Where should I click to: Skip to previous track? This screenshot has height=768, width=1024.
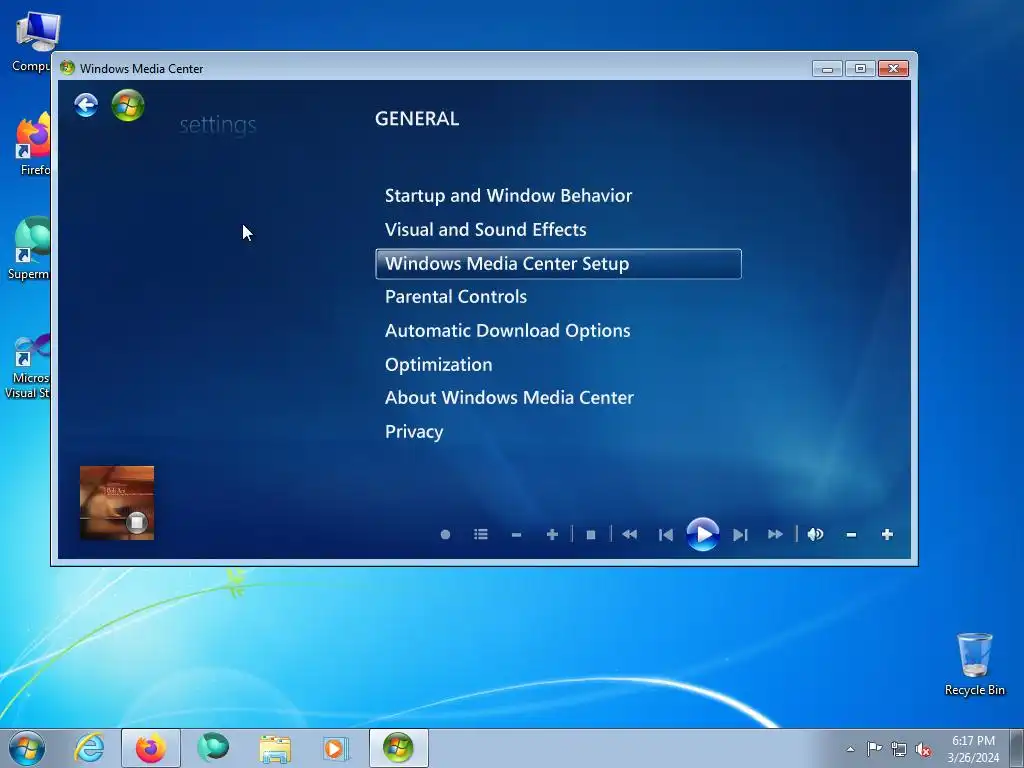click(665, 535)
